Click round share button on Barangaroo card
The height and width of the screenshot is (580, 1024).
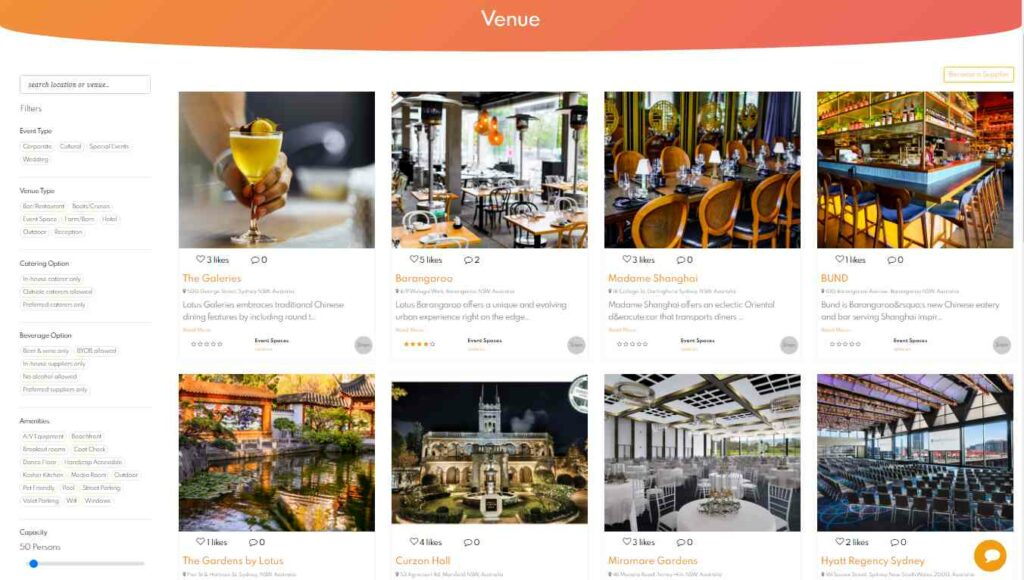click(x=576, y=345)
